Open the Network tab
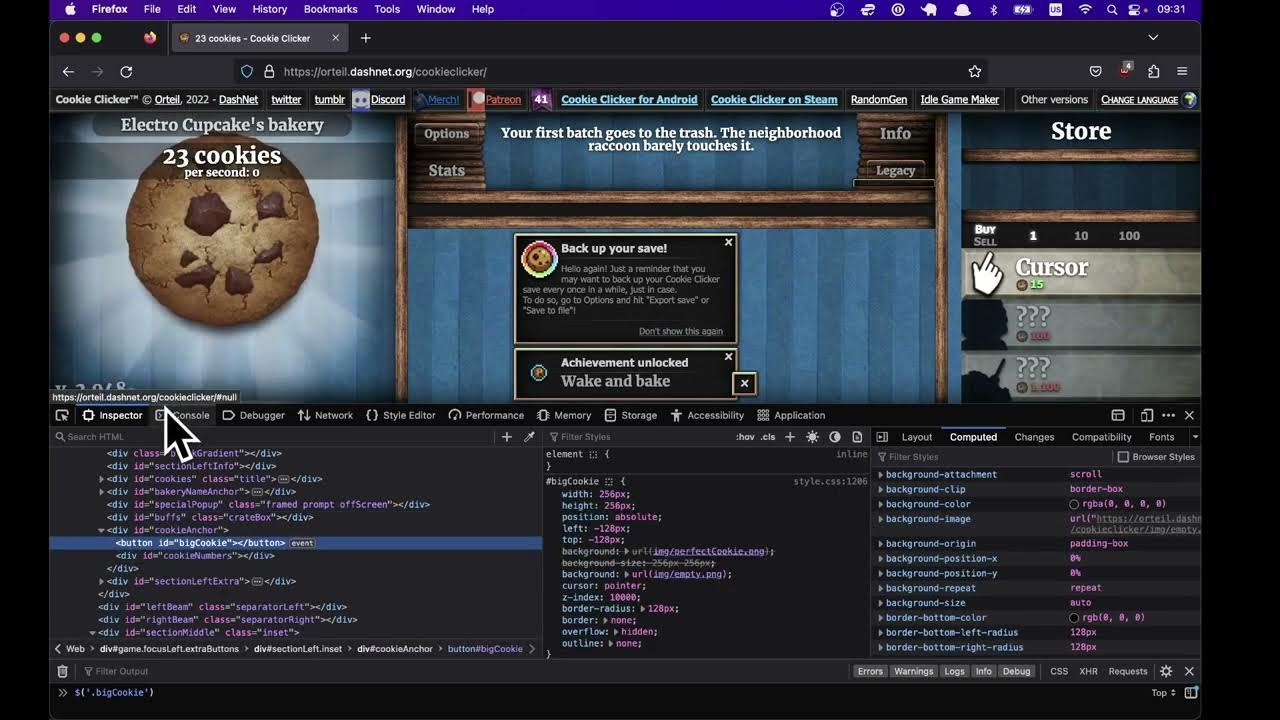This screenshot has width=1280, height=720. coord(325,415)
